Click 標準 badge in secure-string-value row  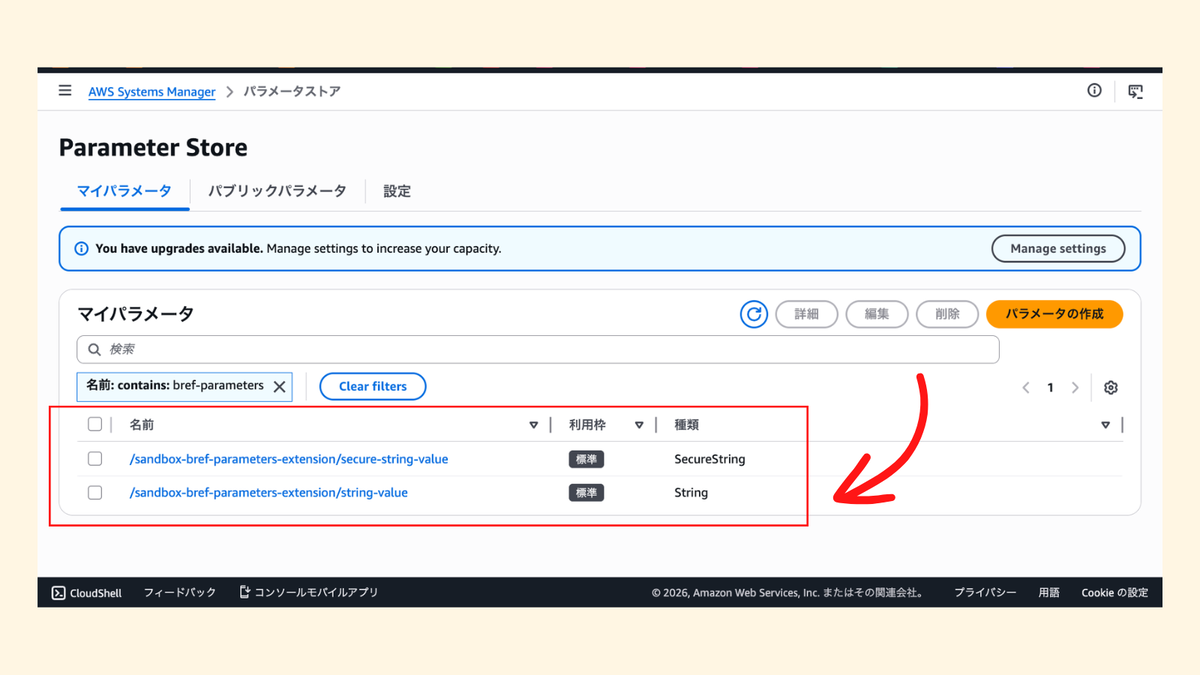tap(586, 459)
